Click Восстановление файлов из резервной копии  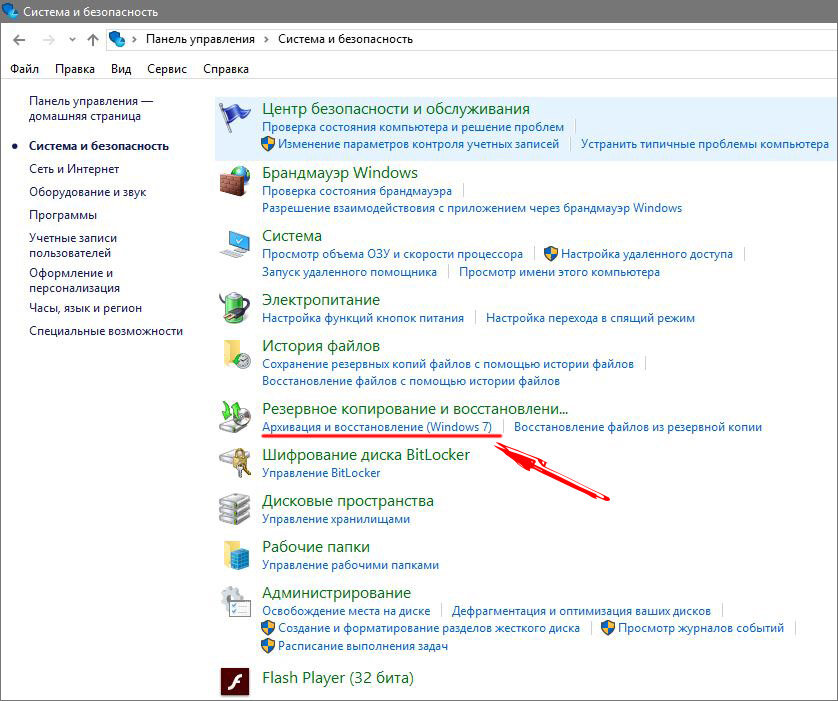[638, 427]
